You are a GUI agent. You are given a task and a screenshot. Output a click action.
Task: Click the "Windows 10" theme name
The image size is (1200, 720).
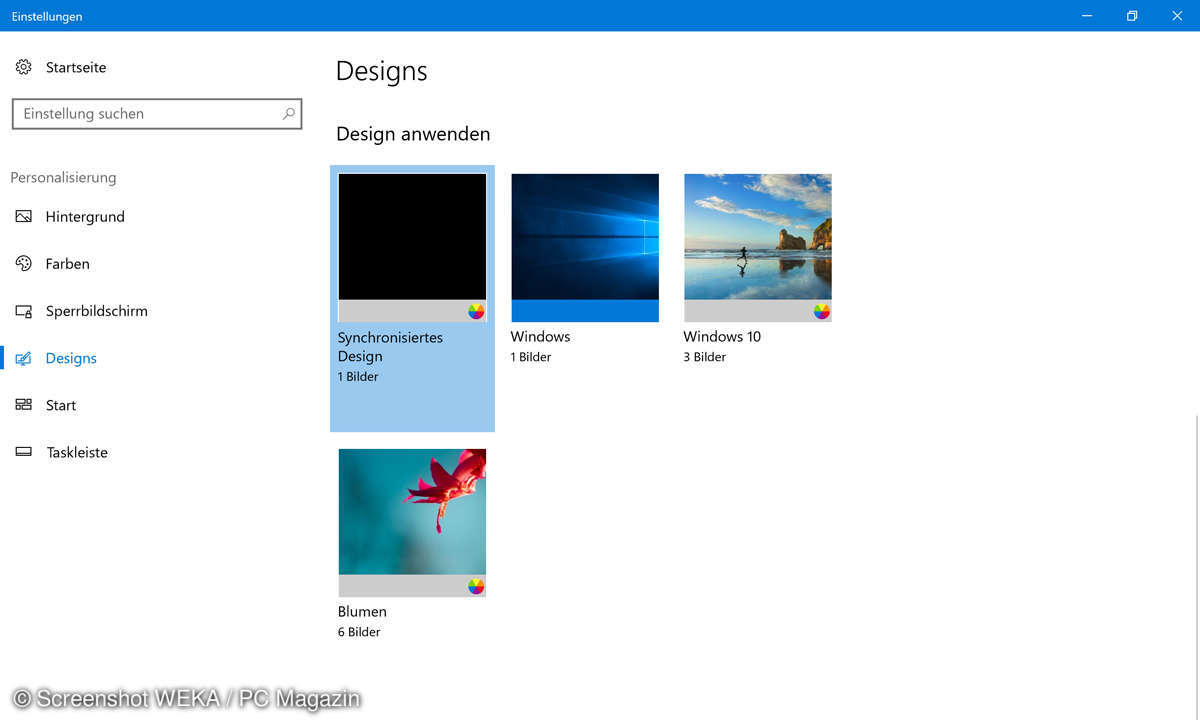click(722, 337)
